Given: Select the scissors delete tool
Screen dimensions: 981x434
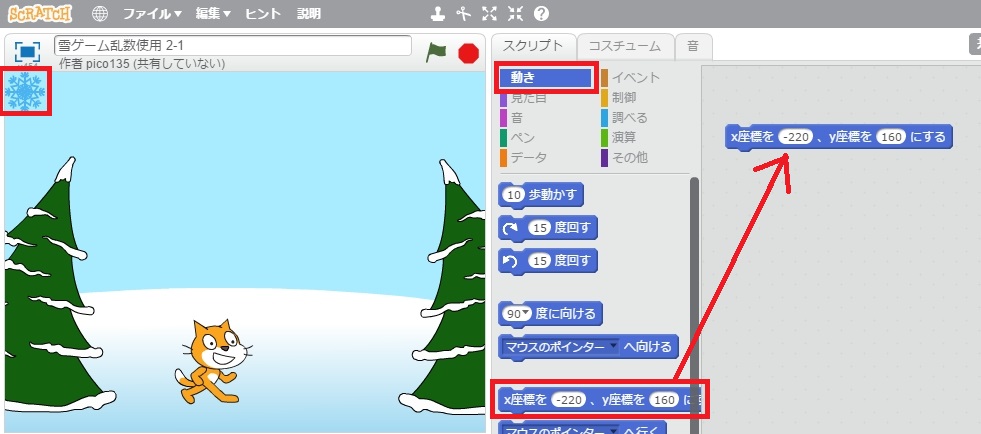Looking at the screenshot, I should (462, 13).
